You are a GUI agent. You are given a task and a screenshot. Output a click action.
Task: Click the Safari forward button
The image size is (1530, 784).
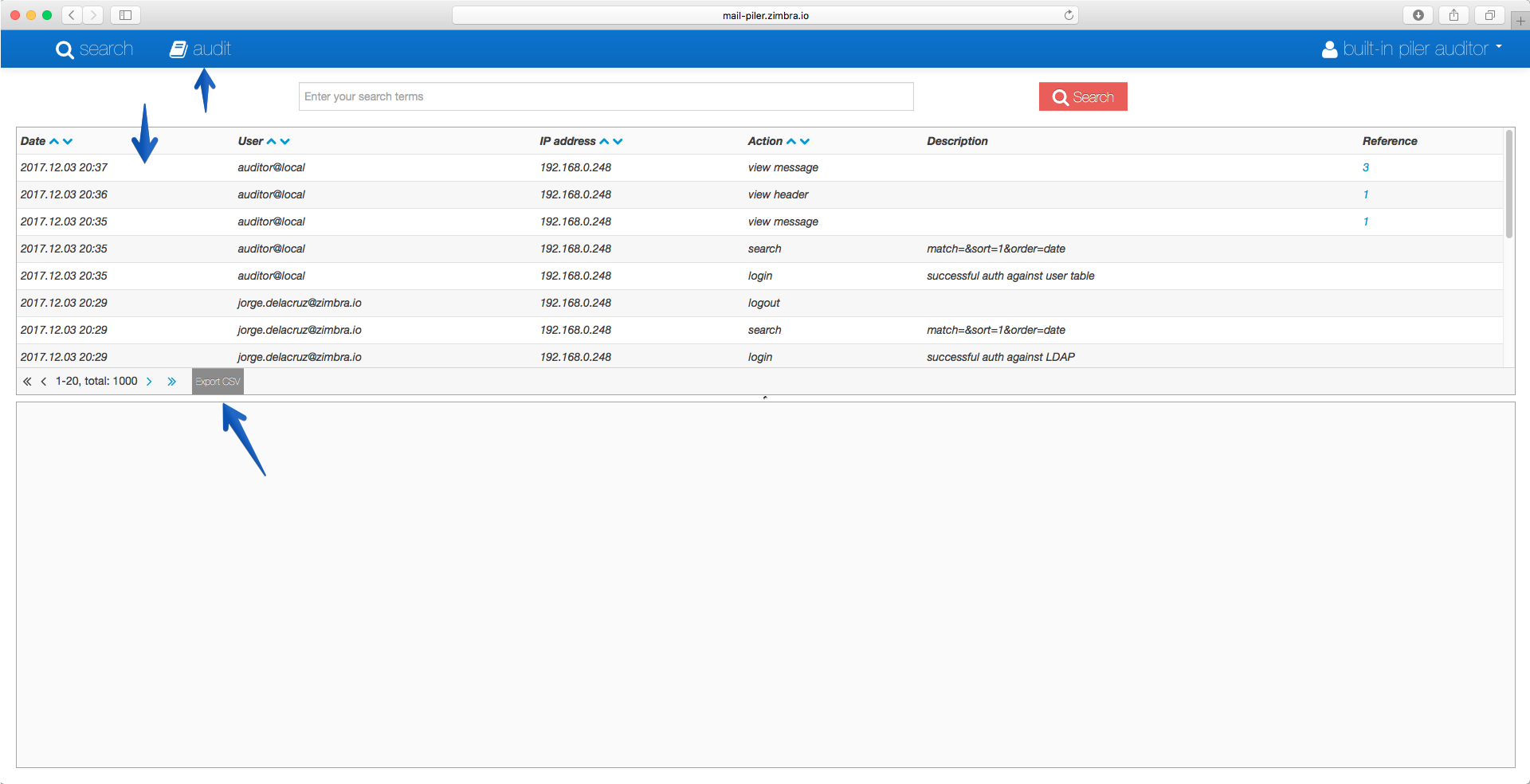[x=93, y=15]
